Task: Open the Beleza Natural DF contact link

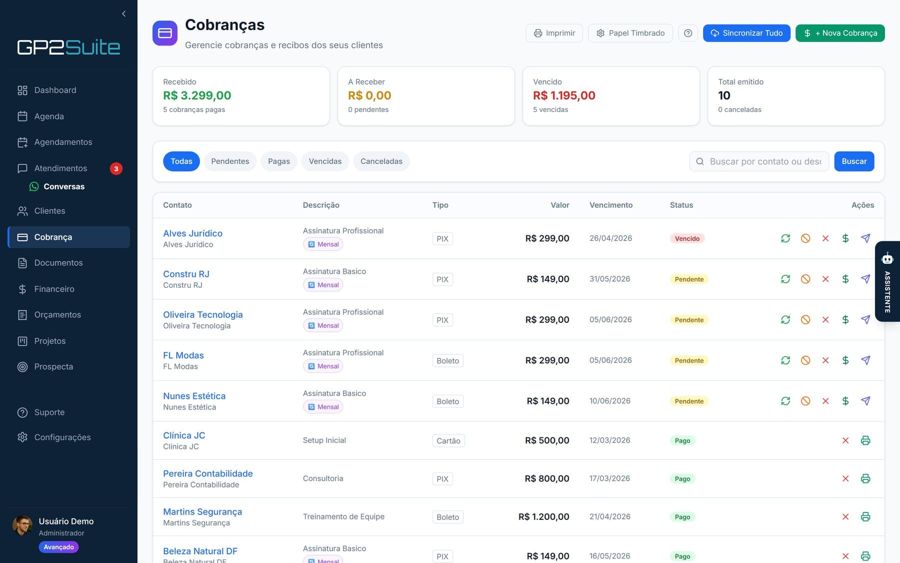Action: (200, 551)
